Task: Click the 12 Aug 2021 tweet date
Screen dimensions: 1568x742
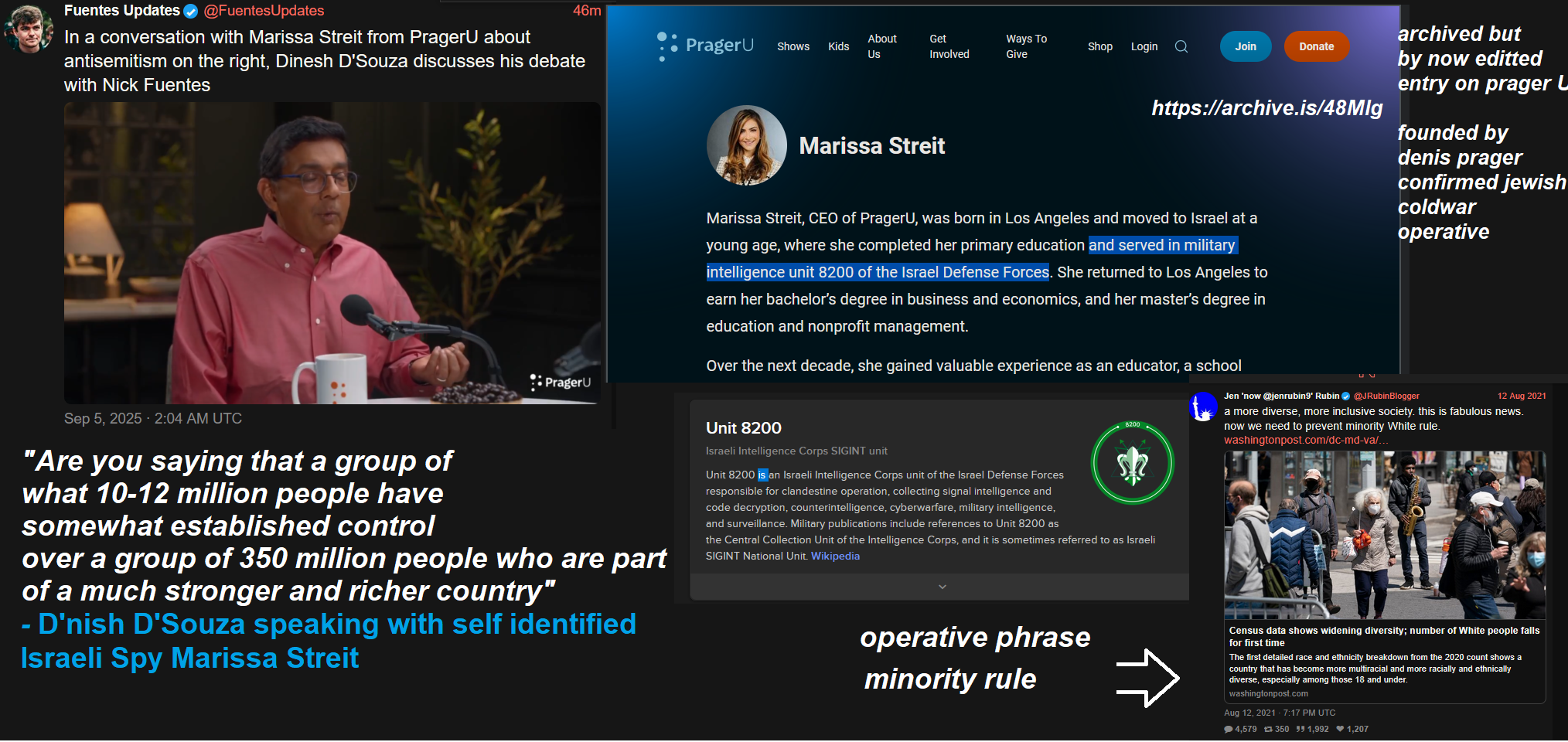Action: (1522, 396)
